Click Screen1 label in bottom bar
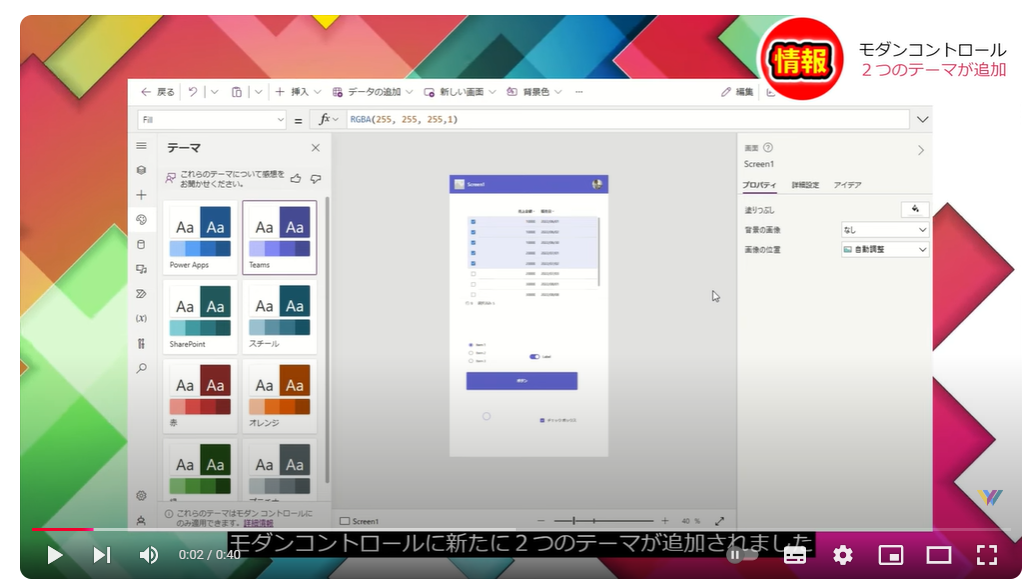Screen dimensions: 1033x585 (x=359, y=521)
